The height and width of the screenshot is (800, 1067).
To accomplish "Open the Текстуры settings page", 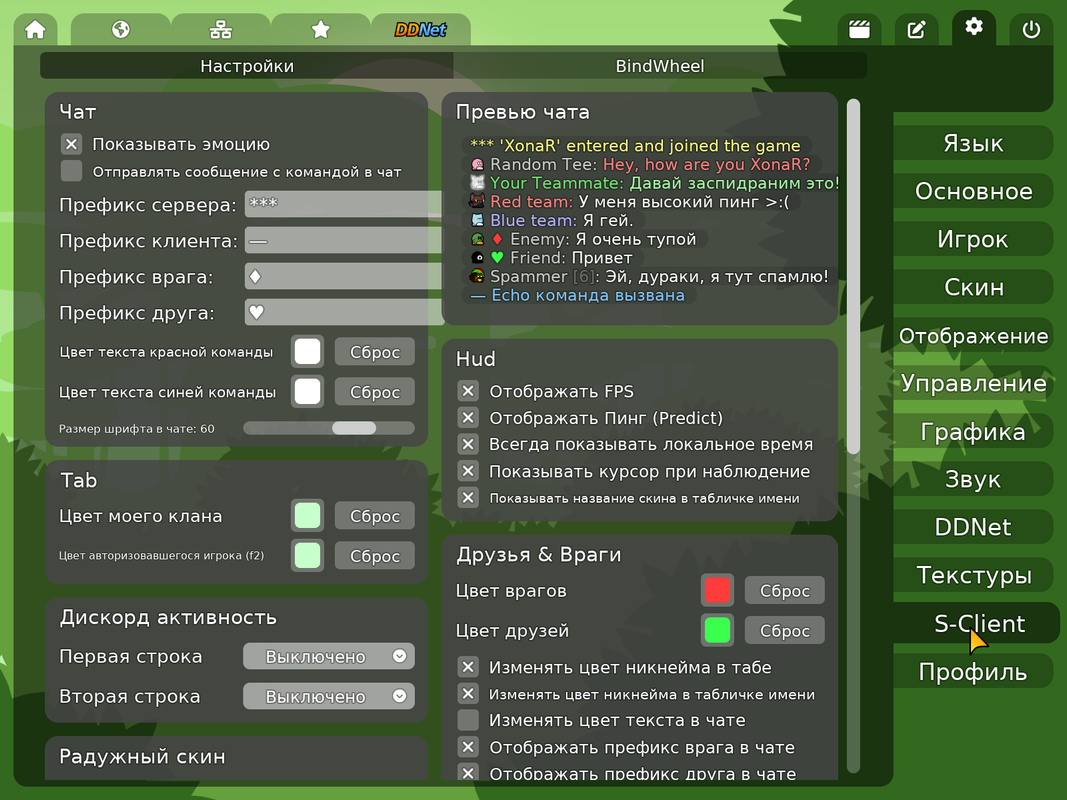I will [x=973, y=575].
